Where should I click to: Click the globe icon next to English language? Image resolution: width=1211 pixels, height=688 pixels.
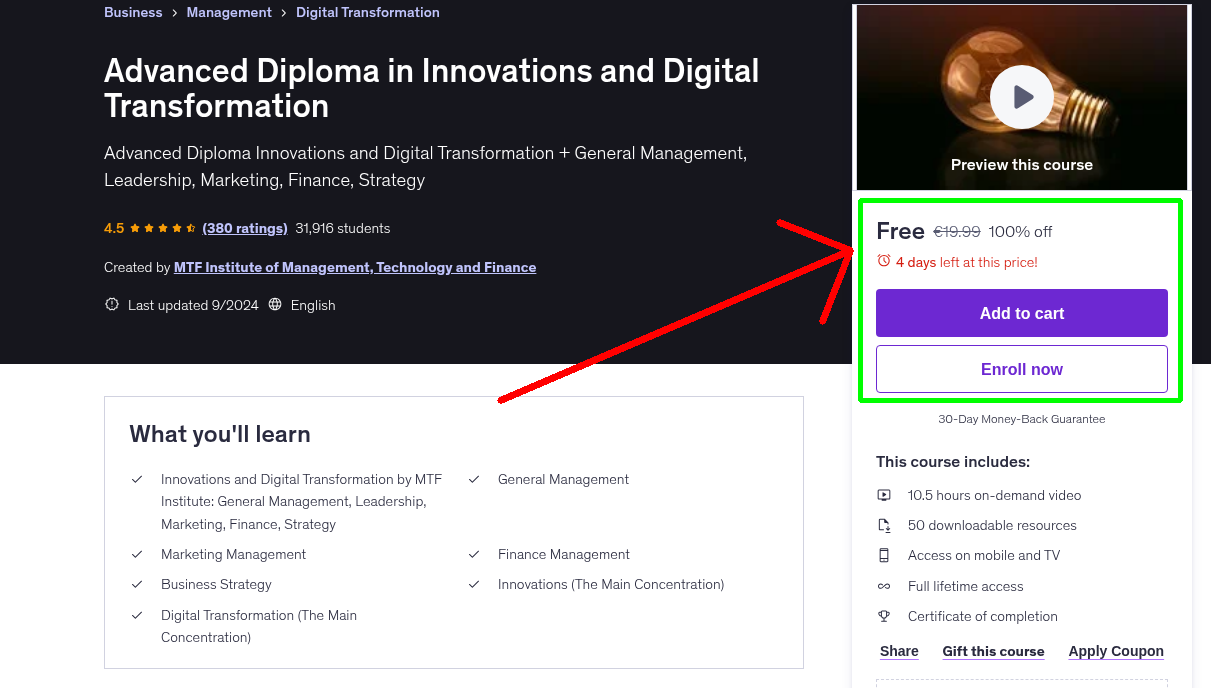[x=275, y=304]
